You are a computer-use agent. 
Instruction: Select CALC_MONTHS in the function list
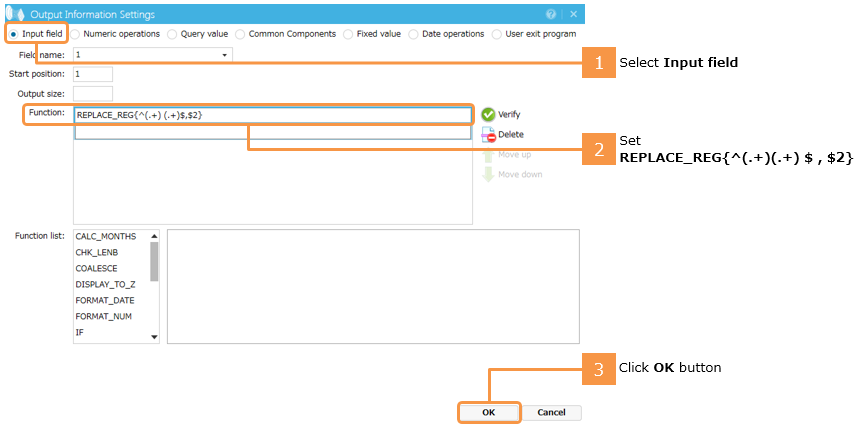106,236
